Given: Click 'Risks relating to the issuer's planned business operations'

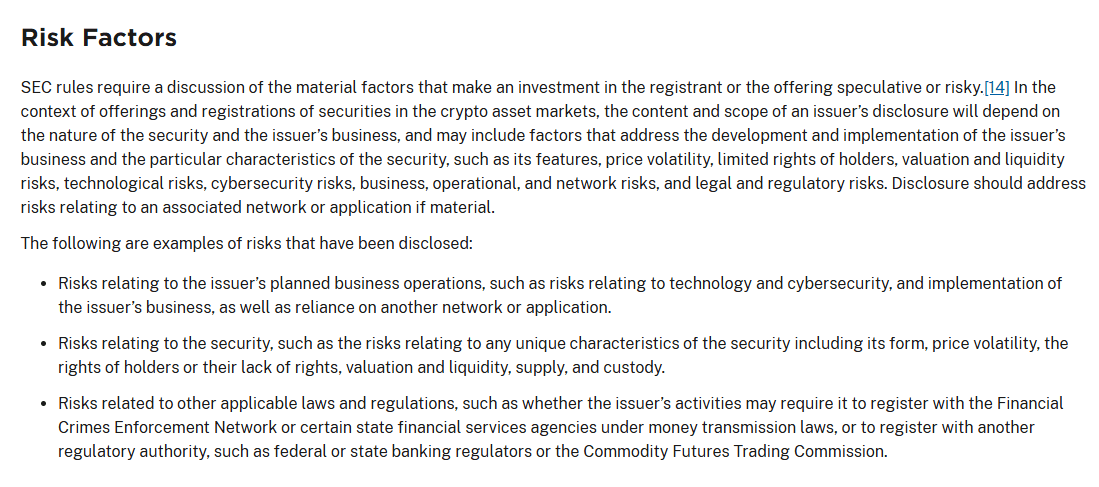Looking at the screenshot, I should (271, 284).
